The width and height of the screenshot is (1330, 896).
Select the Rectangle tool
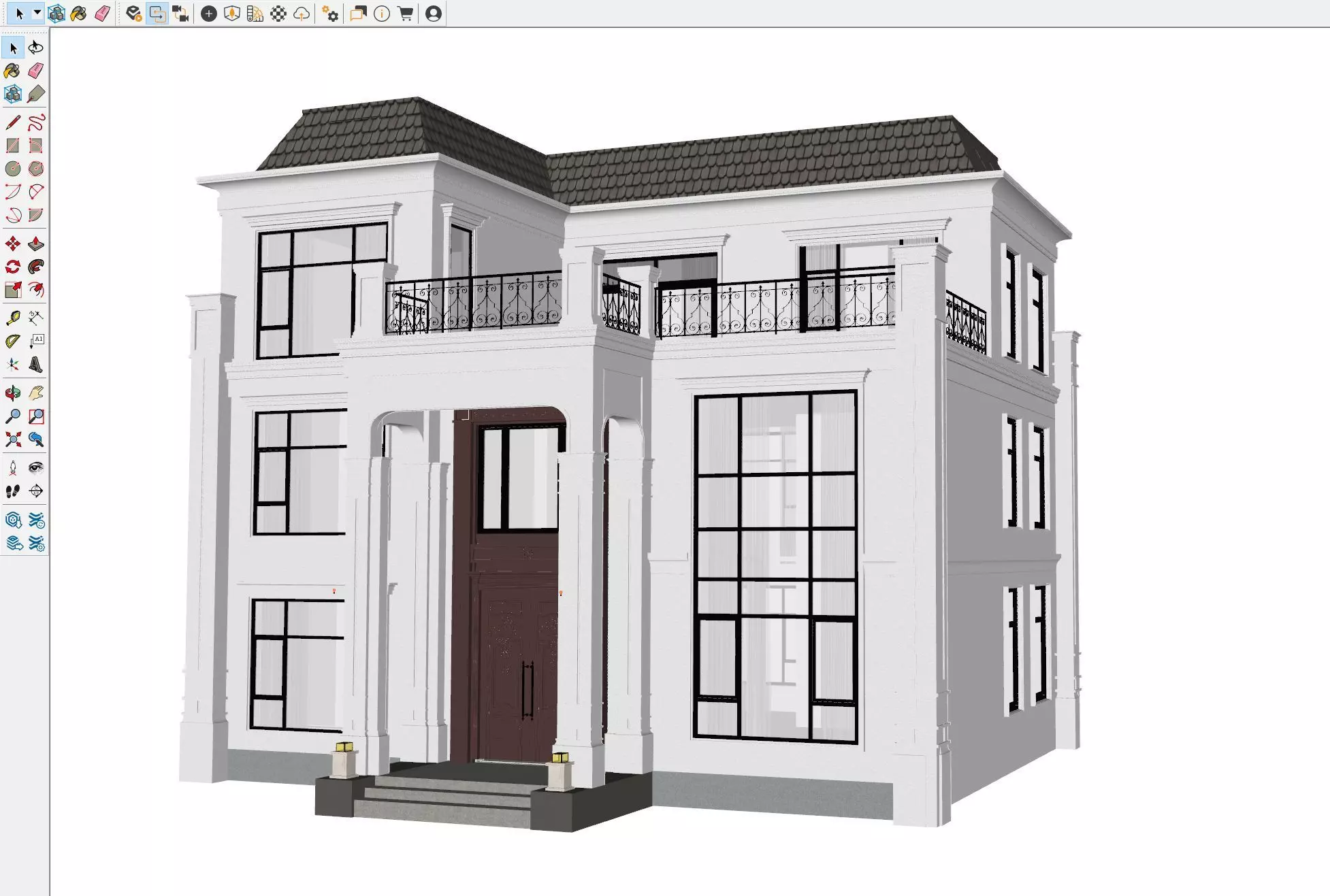coord(13,146)
